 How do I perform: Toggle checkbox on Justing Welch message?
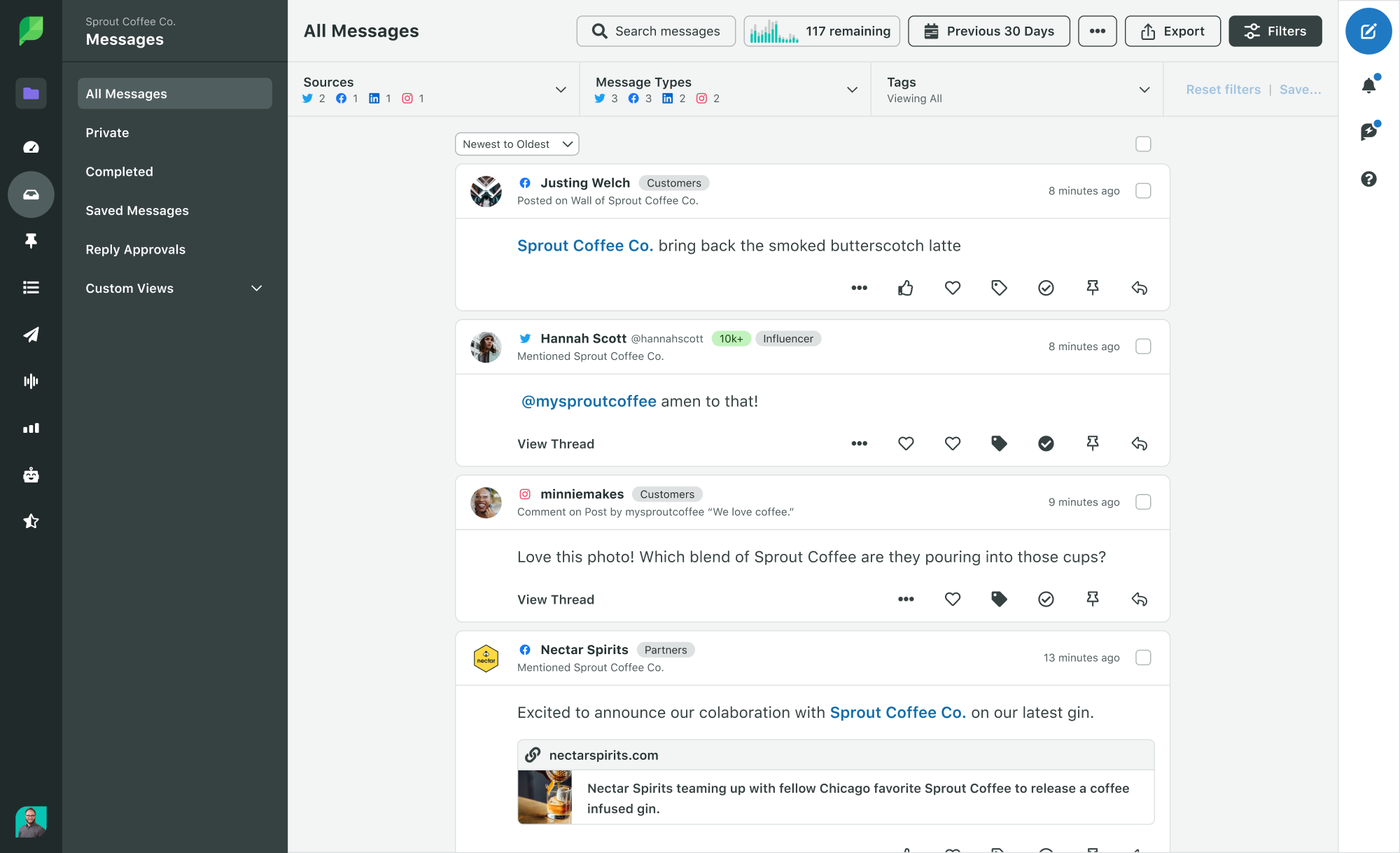1143,190
